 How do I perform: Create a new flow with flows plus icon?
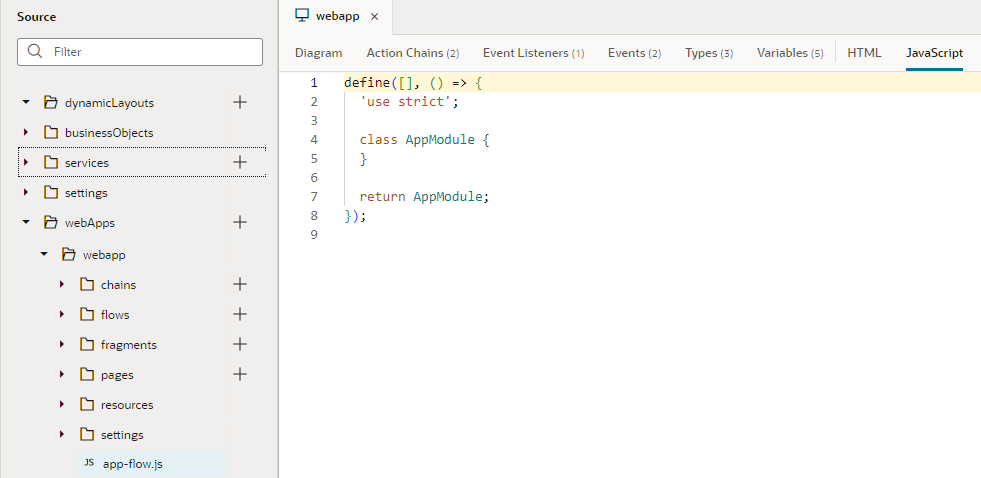[240, 314]
